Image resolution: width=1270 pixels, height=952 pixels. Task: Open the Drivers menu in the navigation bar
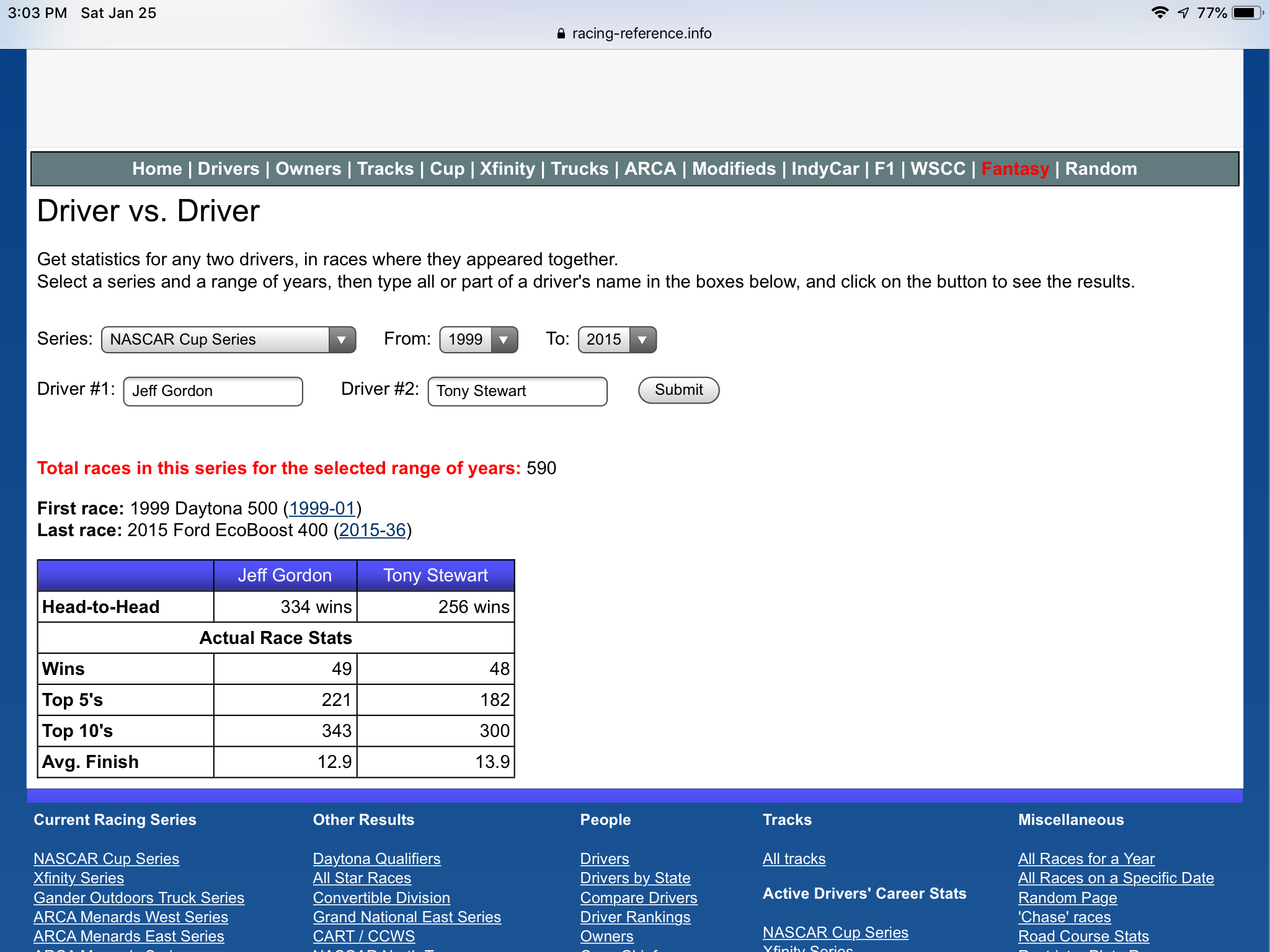point(228,169)
